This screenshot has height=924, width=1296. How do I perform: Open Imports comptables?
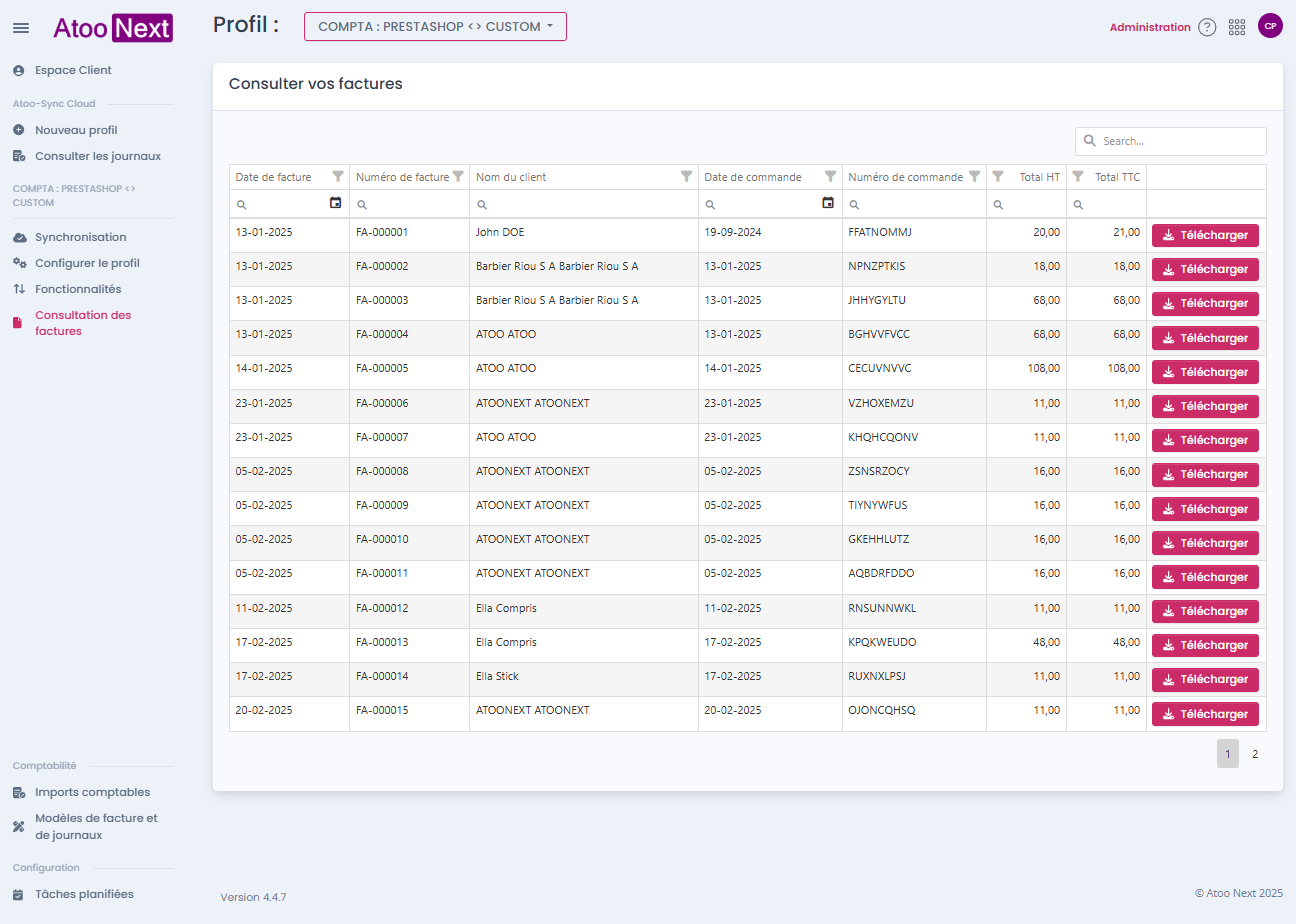[x=92, y=792]
